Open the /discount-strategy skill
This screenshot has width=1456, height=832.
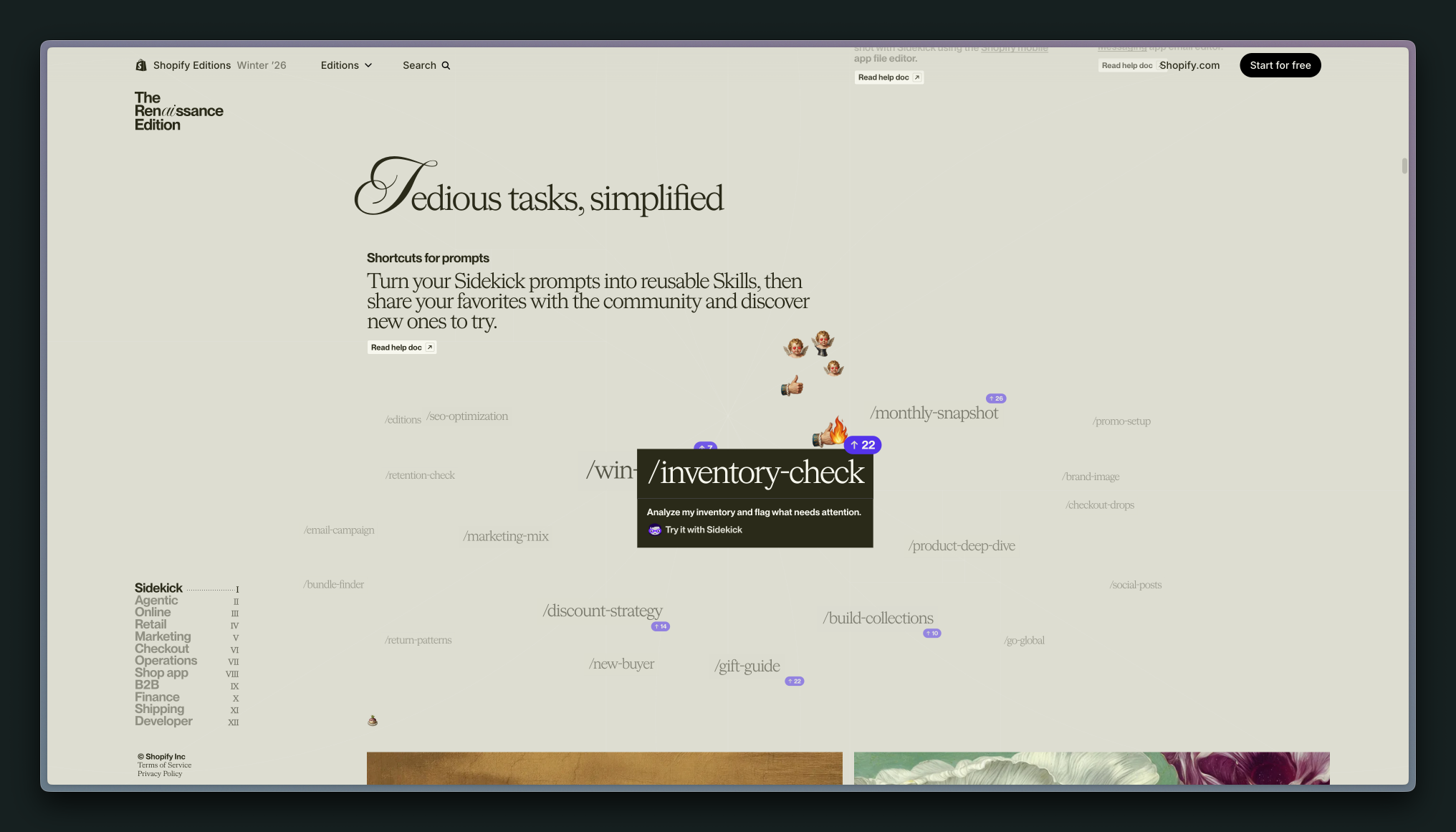click(x=602, y=611)
